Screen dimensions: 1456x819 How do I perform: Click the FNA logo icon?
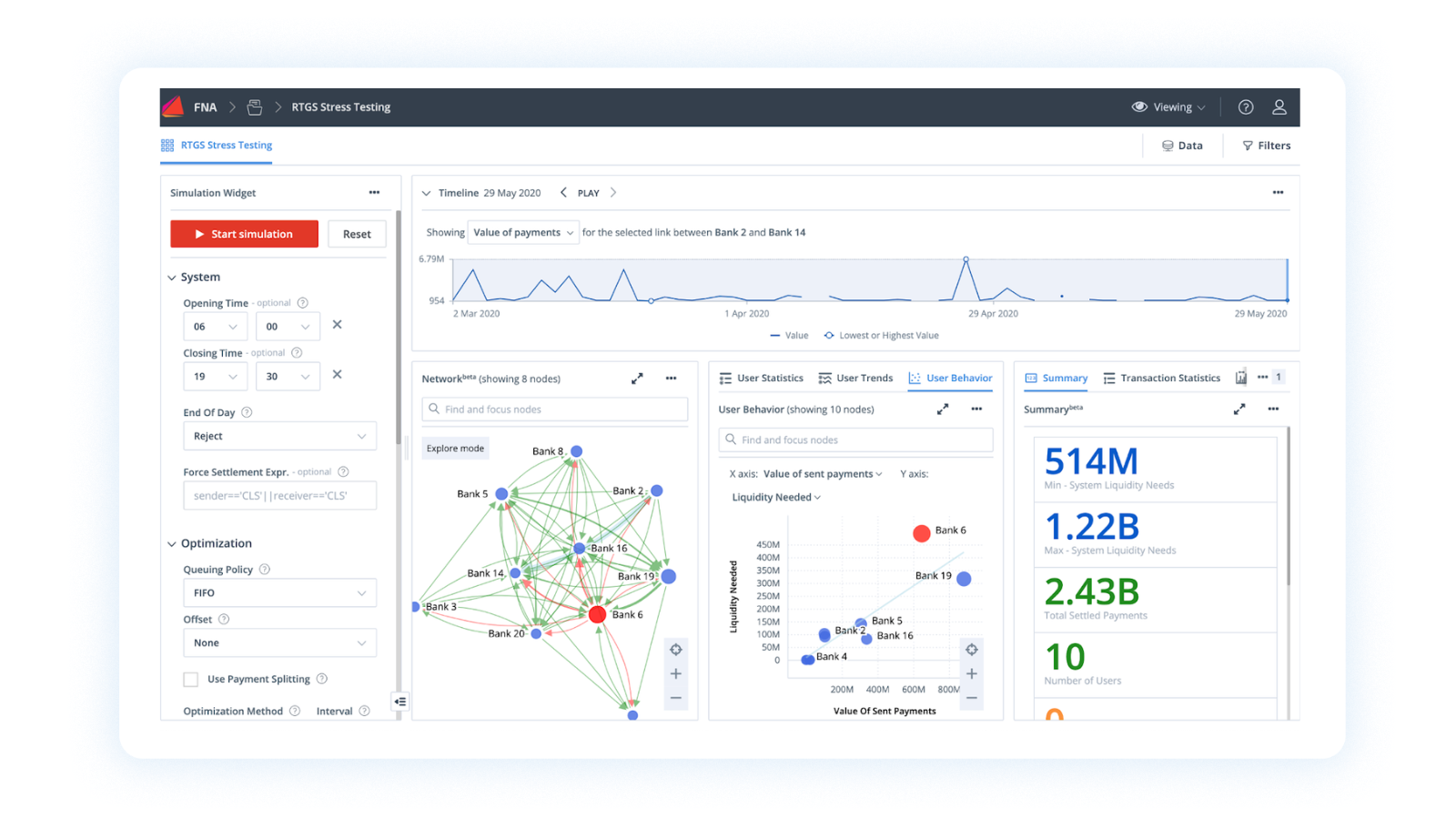173,106
